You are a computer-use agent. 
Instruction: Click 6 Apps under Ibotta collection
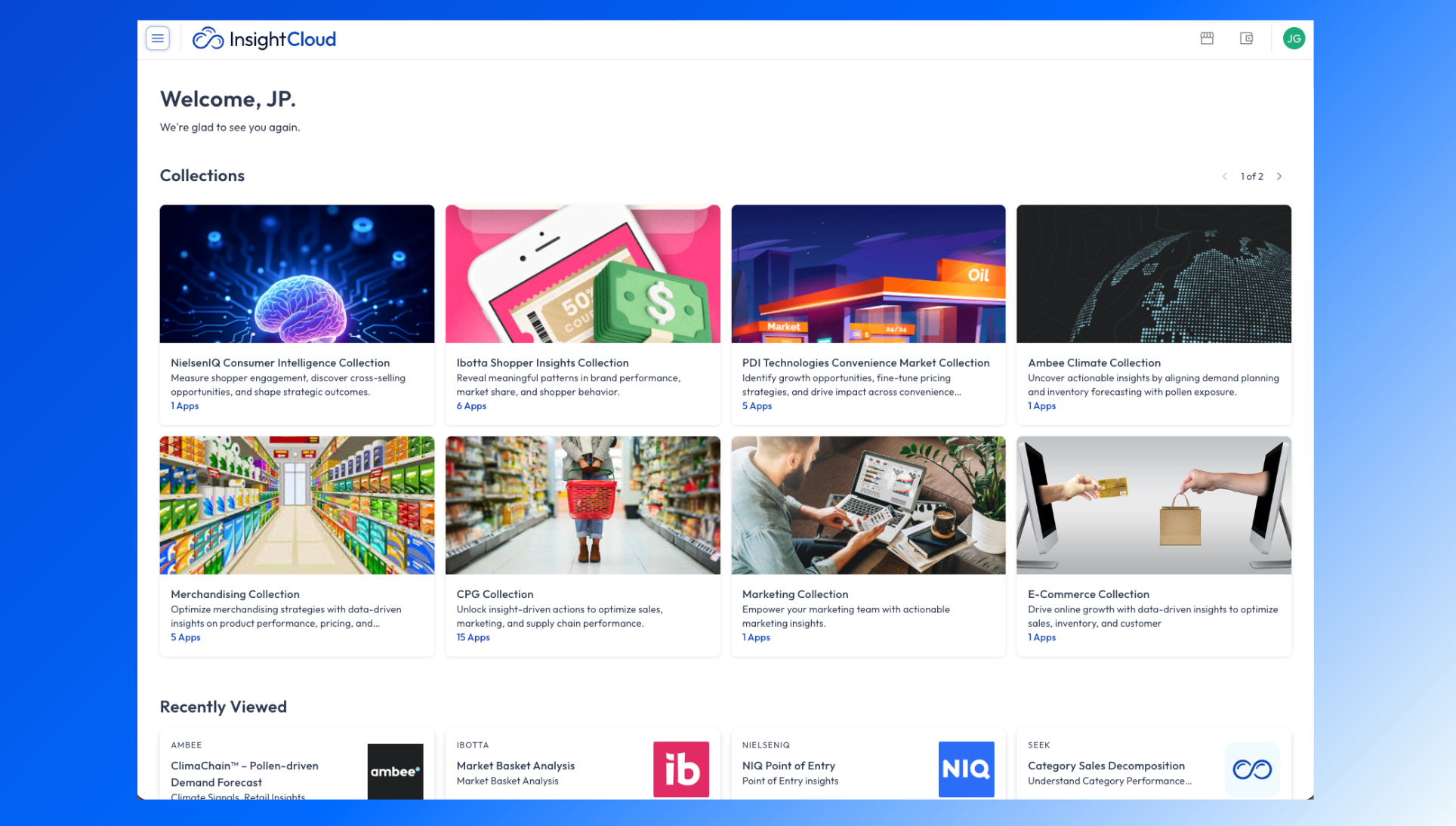471,406
